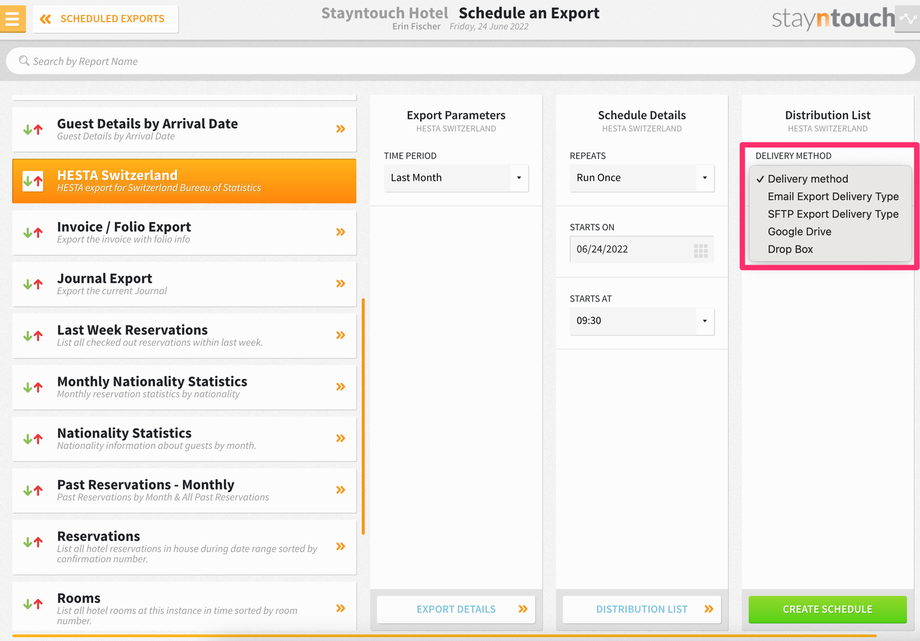Select Last Week Reservations export
This screenshot has width=920, height=641.
184,336
